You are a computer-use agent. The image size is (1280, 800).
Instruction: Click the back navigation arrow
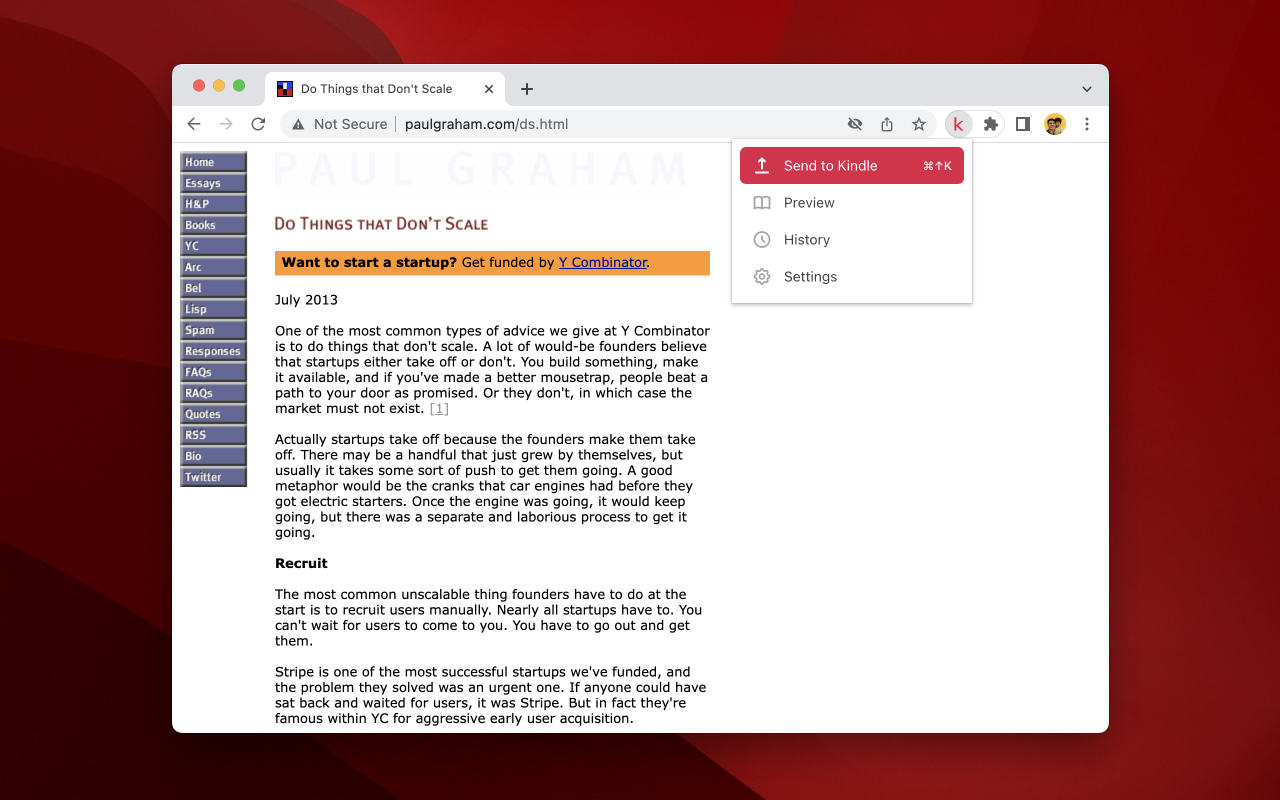click(x=194, y=124)
